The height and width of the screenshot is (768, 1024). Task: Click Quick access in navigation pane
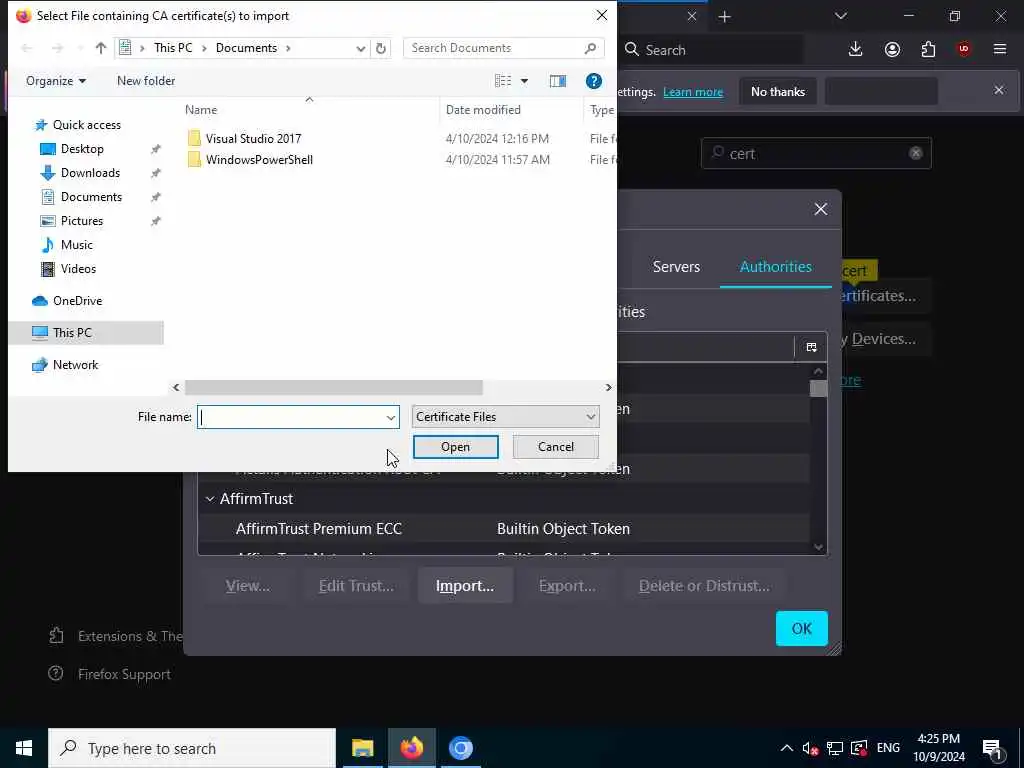(86, 125)
